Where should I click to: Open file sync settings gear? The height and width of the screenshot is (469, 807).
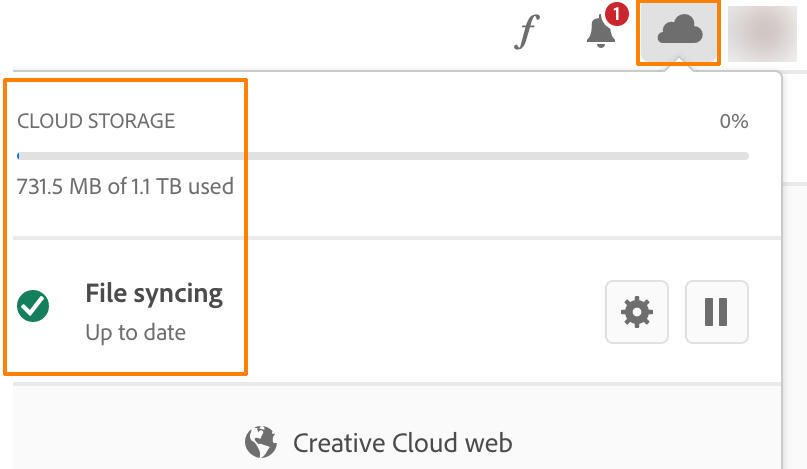tap(637, 312)
